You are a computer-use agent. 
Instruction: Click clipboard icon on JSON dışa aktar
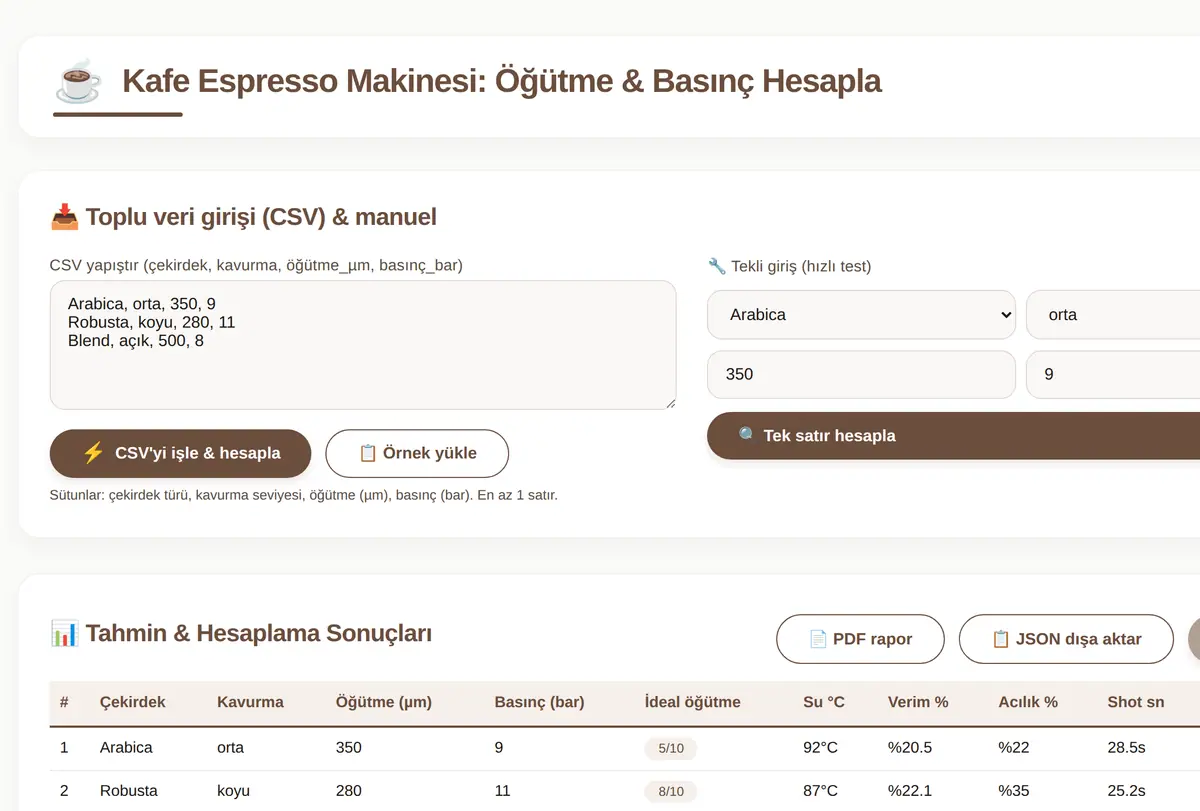coord(1001,639)
